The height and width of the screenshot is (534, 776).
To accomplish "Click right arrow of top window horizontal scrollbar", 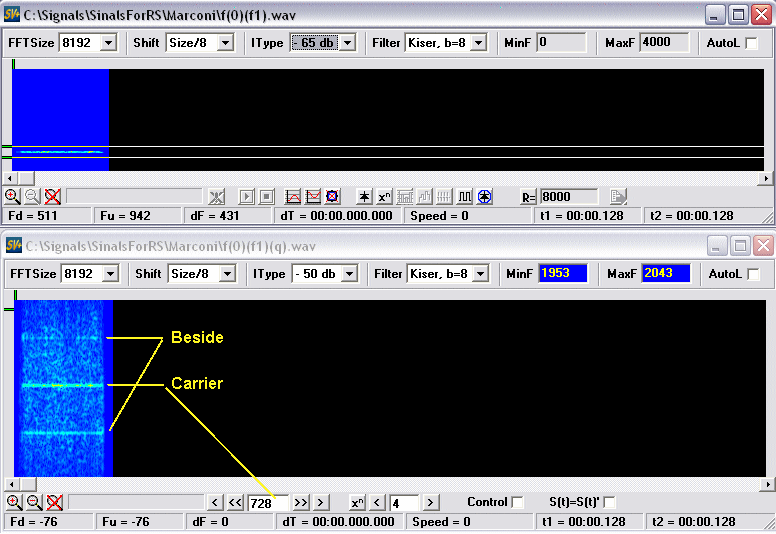I will pyautogui.click(x=766, y=178).
